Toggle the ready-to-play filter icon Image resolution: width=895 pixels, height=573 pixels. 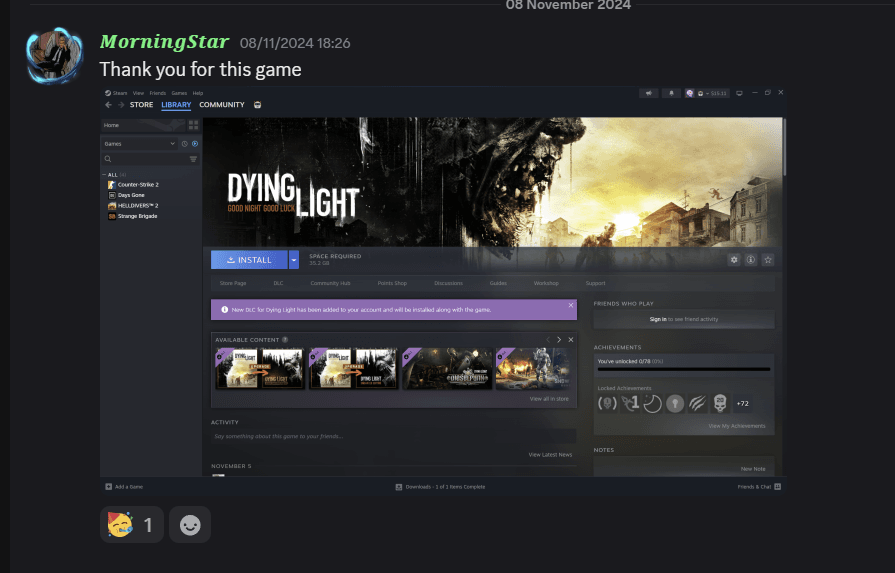coord(195,144)
